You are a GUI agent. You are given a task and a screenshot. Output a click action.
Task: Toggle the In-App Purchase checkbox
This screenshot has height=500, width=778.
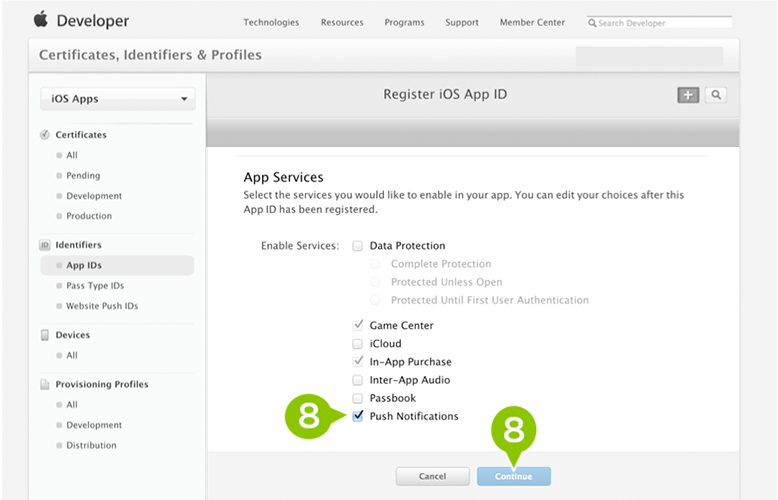[x=358, y=362]
